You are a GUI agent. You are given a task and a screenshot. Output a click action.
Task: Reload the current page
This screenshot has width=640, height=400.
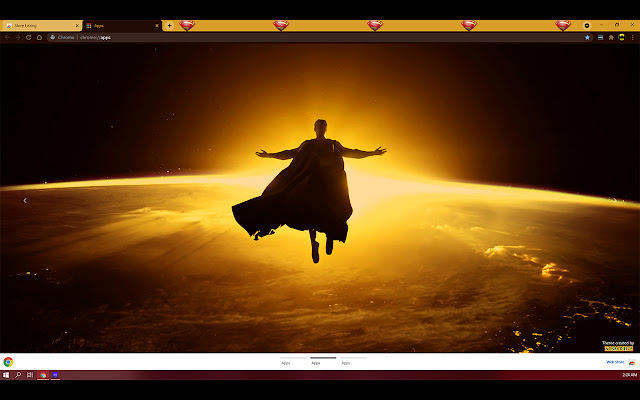tap(28, 37)
